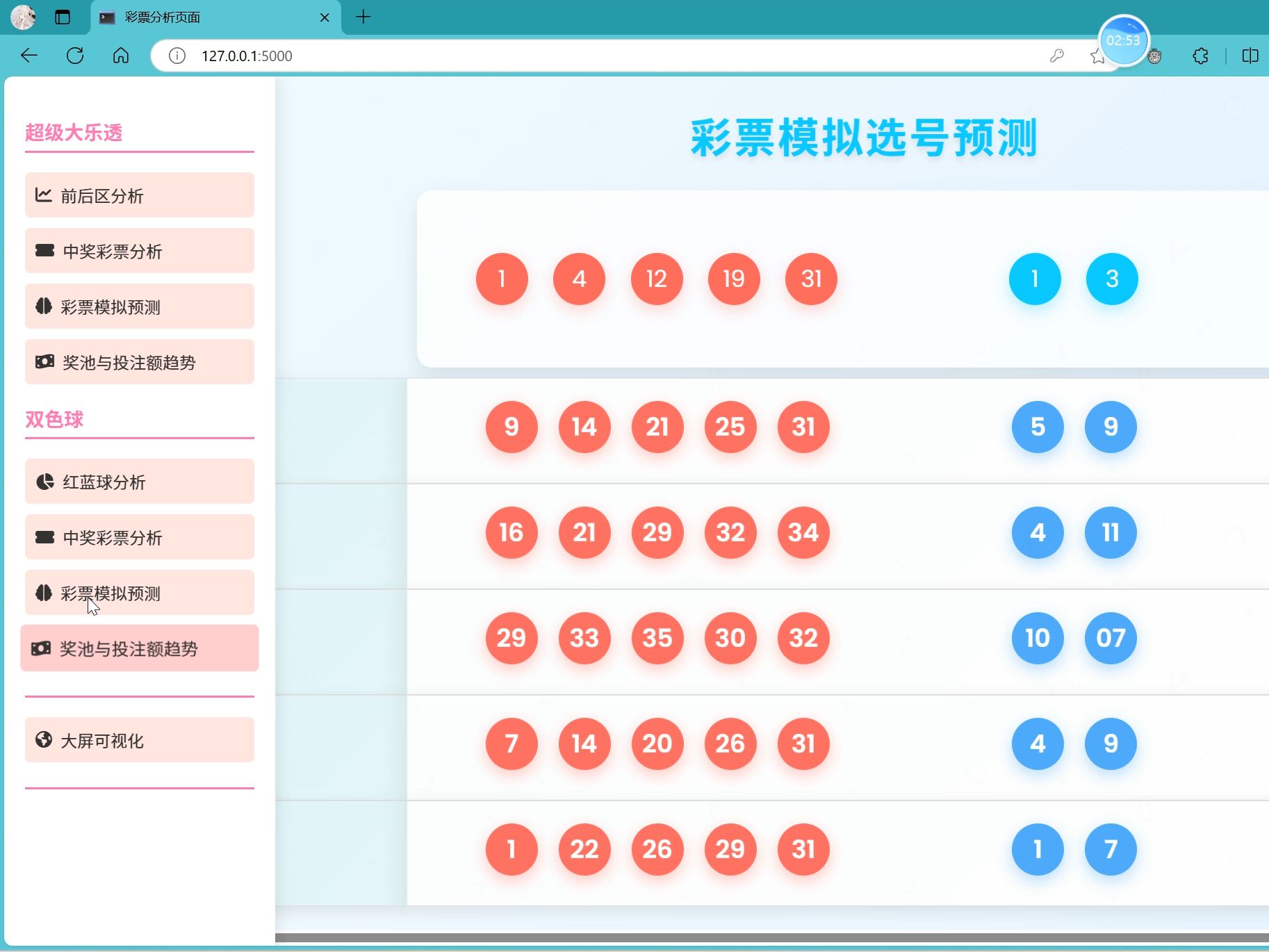Screen dimensions: 1269x952
Task: Click the clock widget showing 02:53
Action: pyautogui.click(x=1123, y=40)
